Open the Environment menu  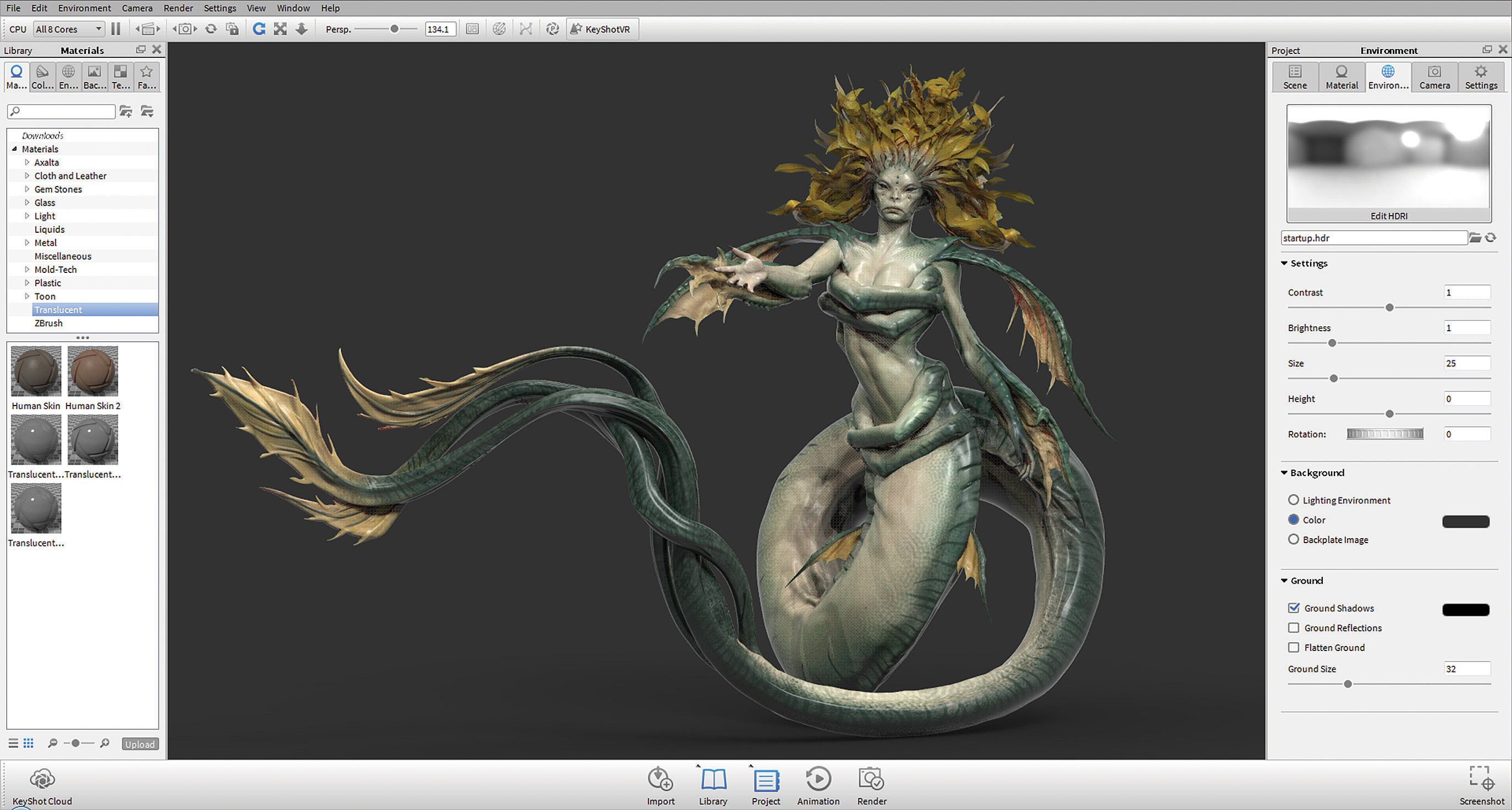(85, 8)
